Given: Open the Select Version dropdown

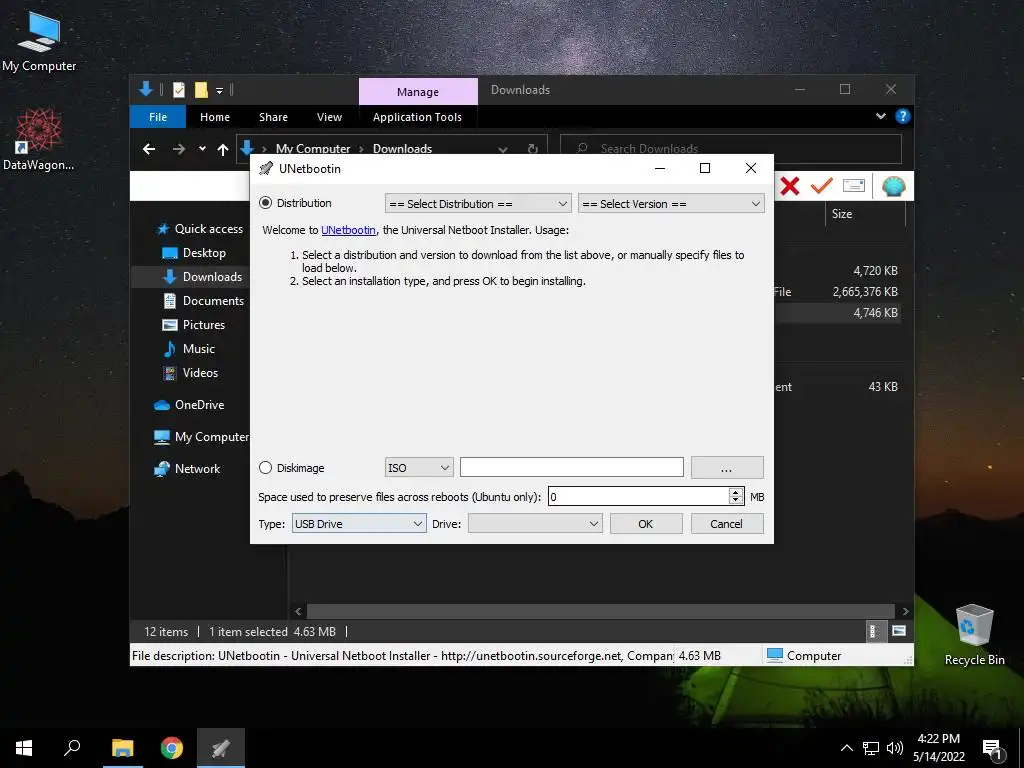Looking at the screenshot, I should (671, 204).
